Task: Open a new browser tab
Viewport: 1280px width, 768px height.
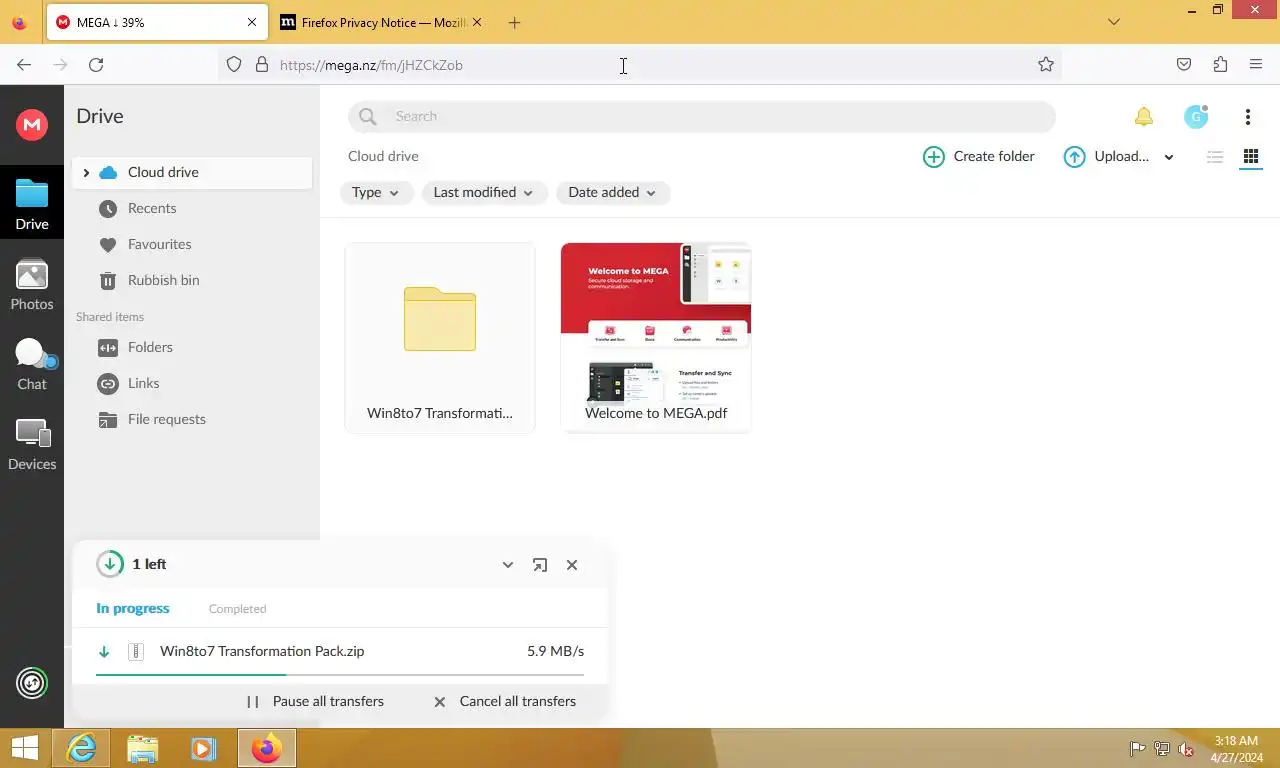Action: (514, 22)
